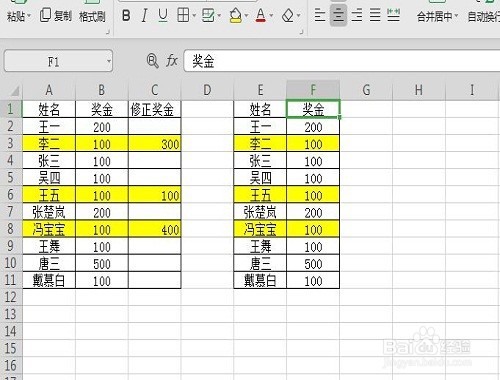Select column G header

pyautogui.click(x=366, y=90)
